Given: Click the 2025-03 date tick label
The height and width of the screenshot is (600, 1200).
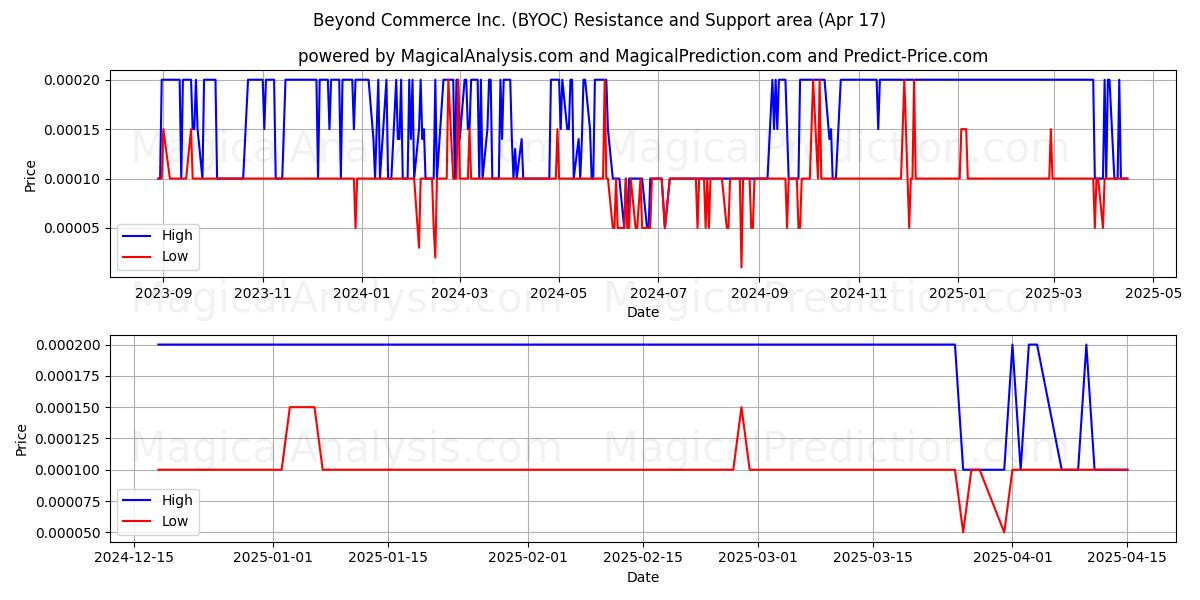Looking at the screenshot, I should pos(1054,293).
